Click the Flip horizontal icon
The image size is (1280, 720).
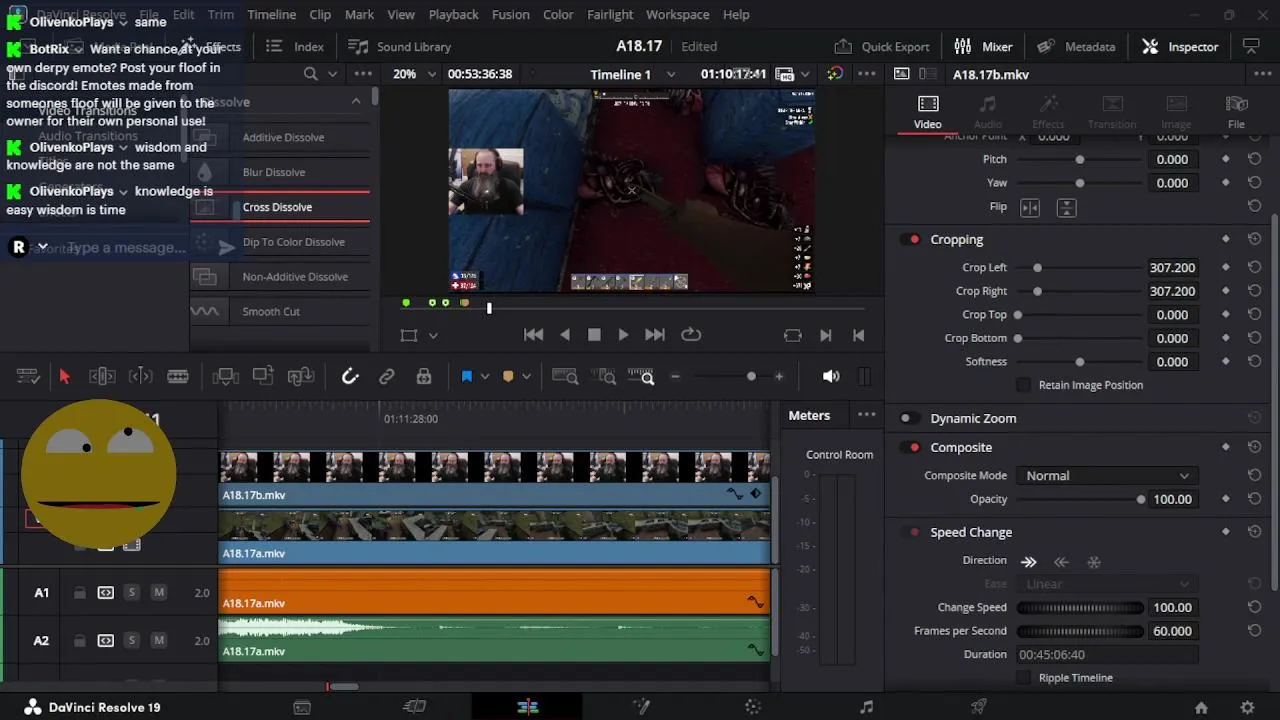[x=1030, y=207]
